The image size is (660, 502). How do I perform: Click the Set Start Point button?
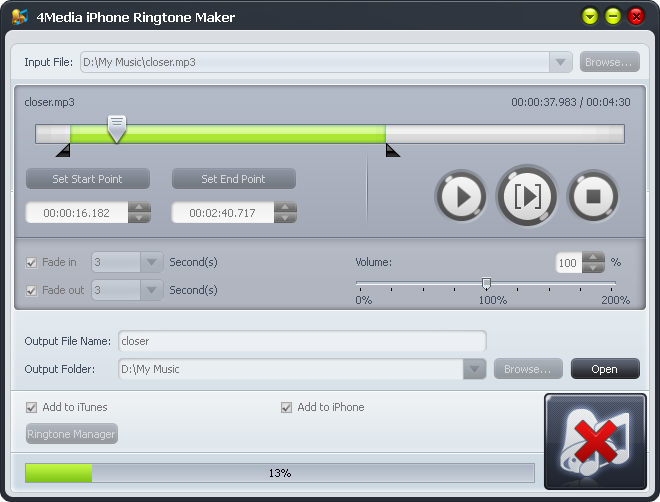tap(87, 179)
